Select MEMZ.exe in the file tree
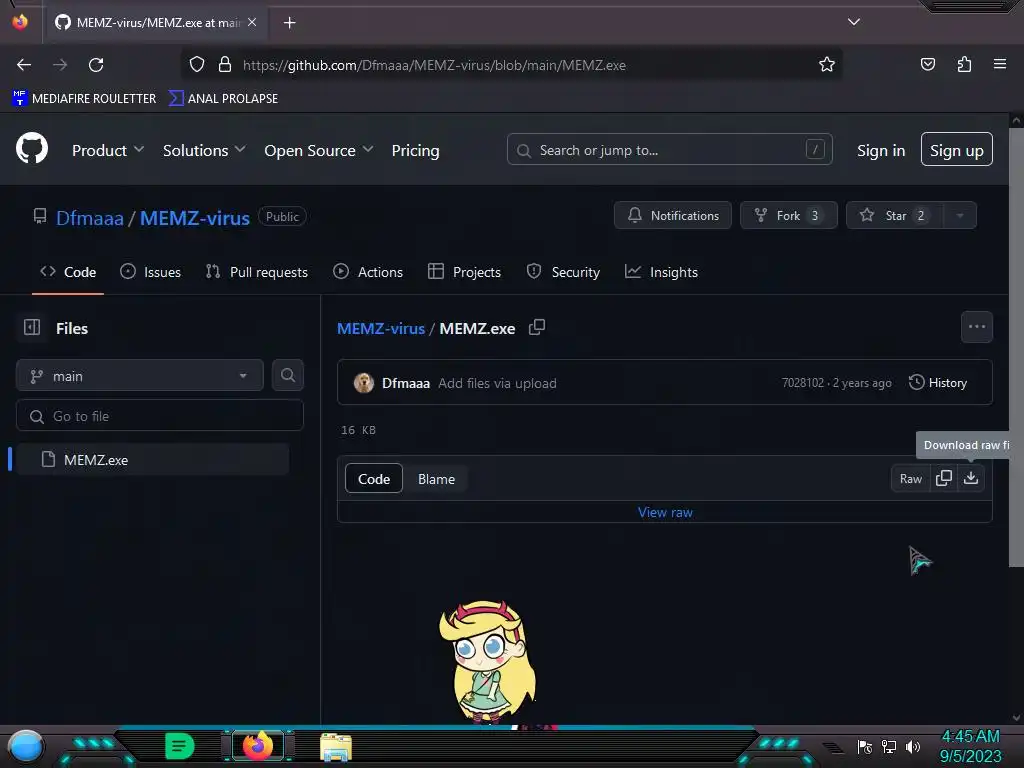 coord(152,459)
